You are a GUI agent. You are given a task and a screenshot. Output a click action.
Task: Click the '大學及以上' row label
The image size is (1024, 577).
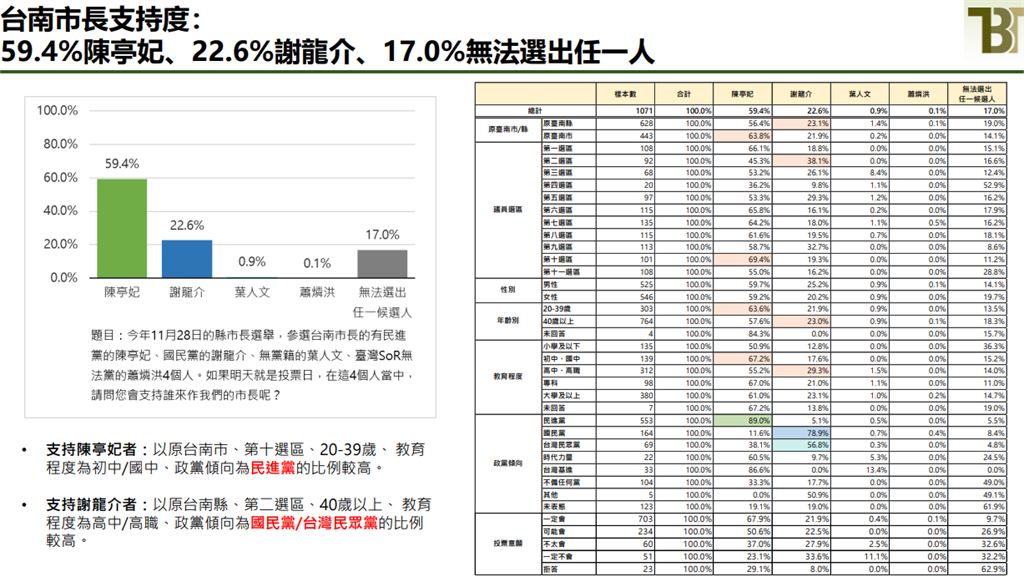561,396
